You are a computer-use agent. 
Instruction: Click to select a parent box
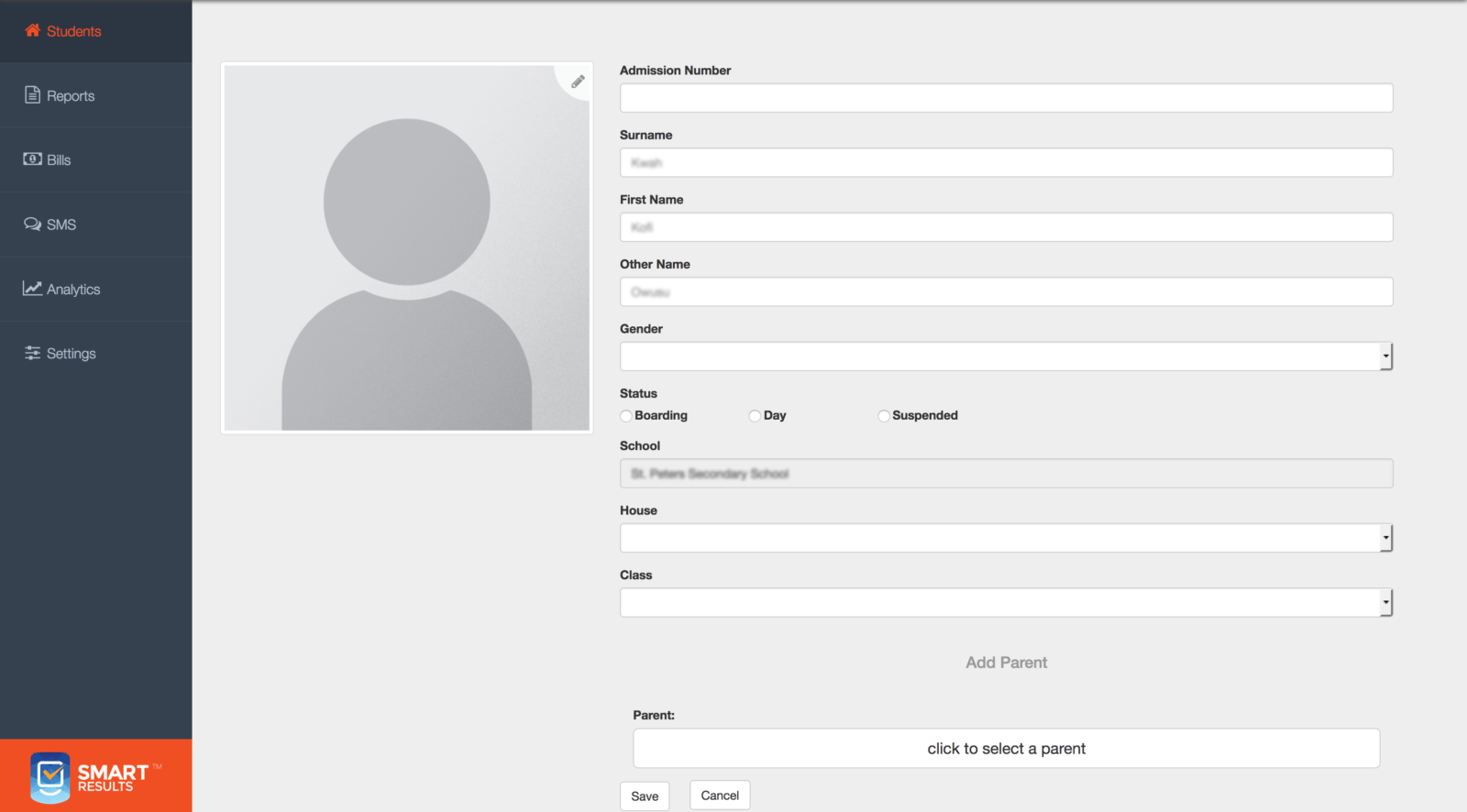(x=1006, y=749)
